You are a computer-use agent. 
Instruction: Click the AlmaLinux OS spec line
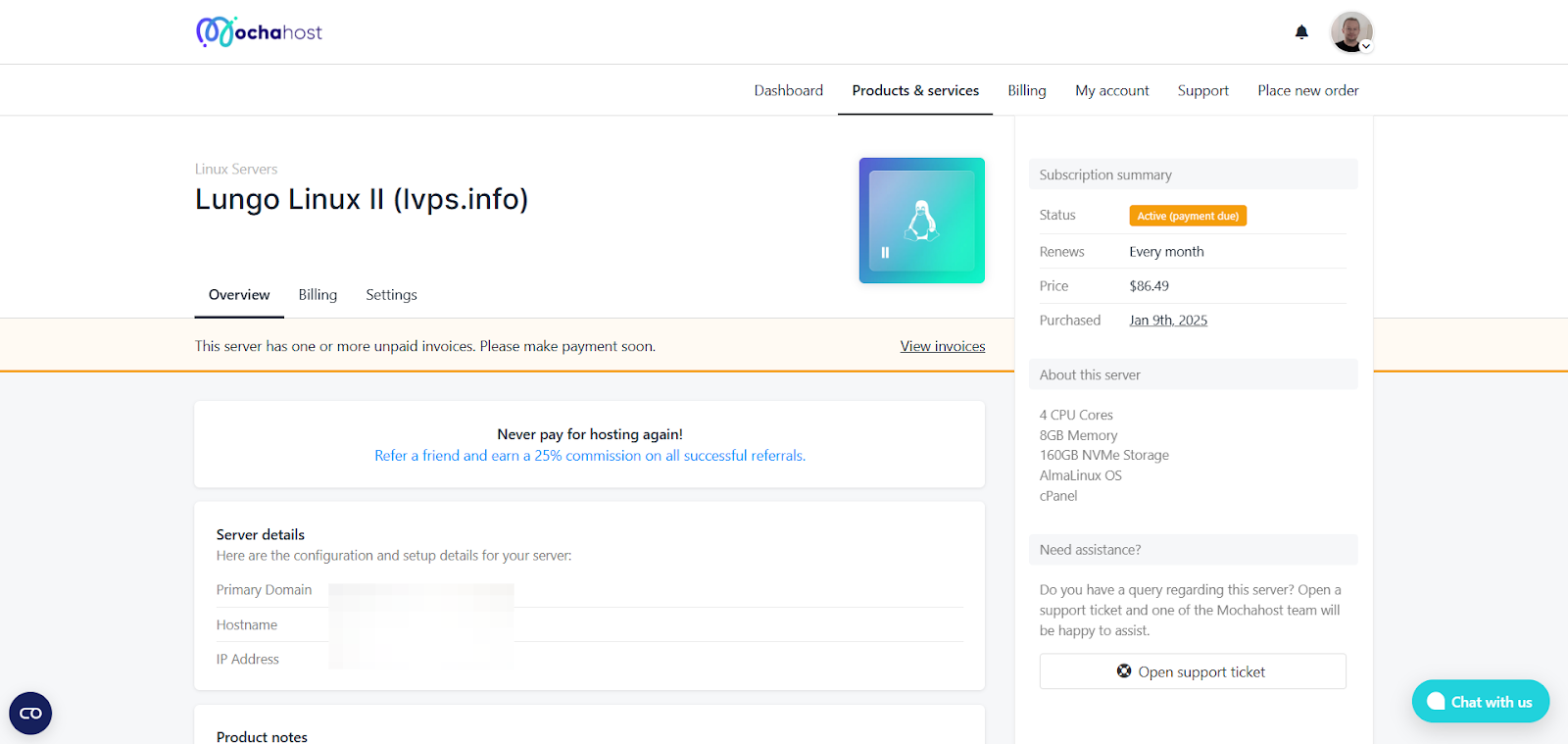[1081, 475]
